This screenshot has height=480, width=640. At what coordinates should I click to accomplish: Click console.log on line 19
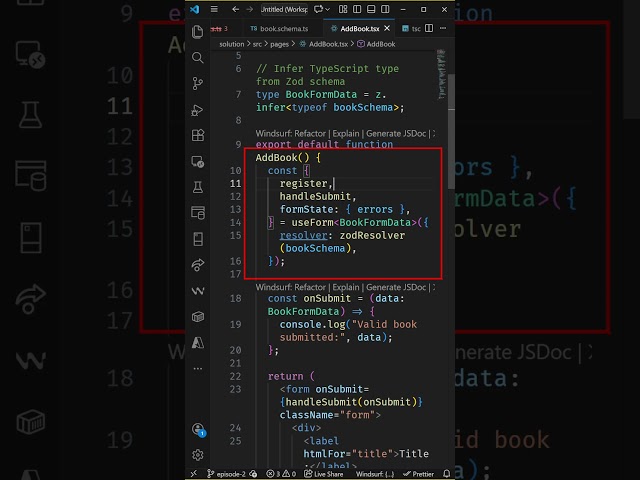[312, 324]
